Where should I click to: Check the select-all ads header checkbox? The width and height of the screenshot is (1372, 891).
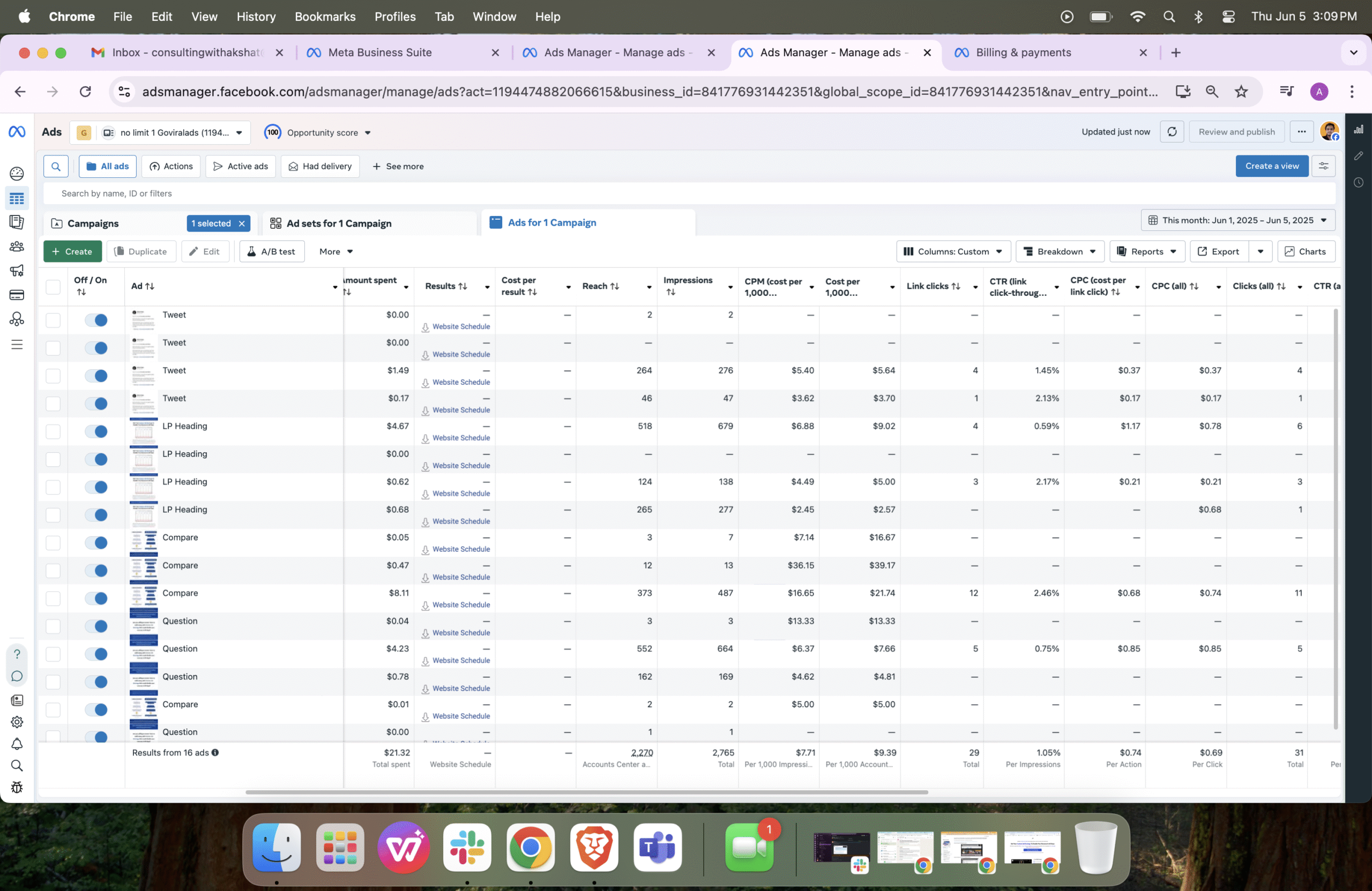pyautogui.click(x=53, y=287)
